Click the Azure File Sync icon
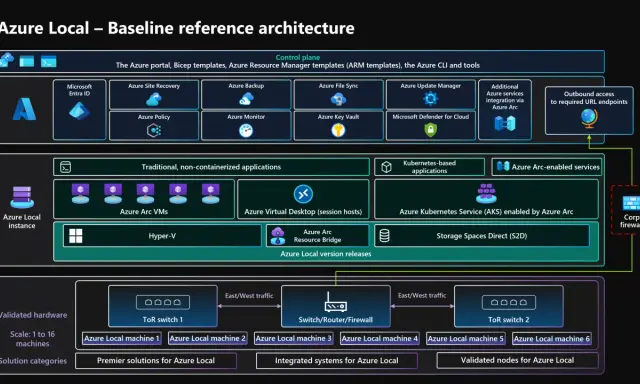 pyautogui.click(x=338, y=99)
